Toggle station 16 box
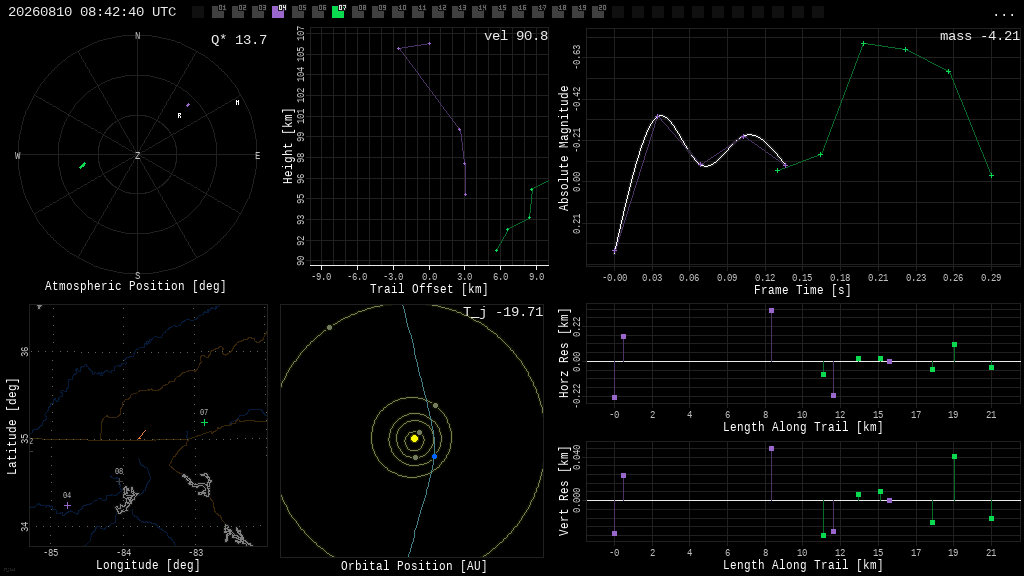 517,12
